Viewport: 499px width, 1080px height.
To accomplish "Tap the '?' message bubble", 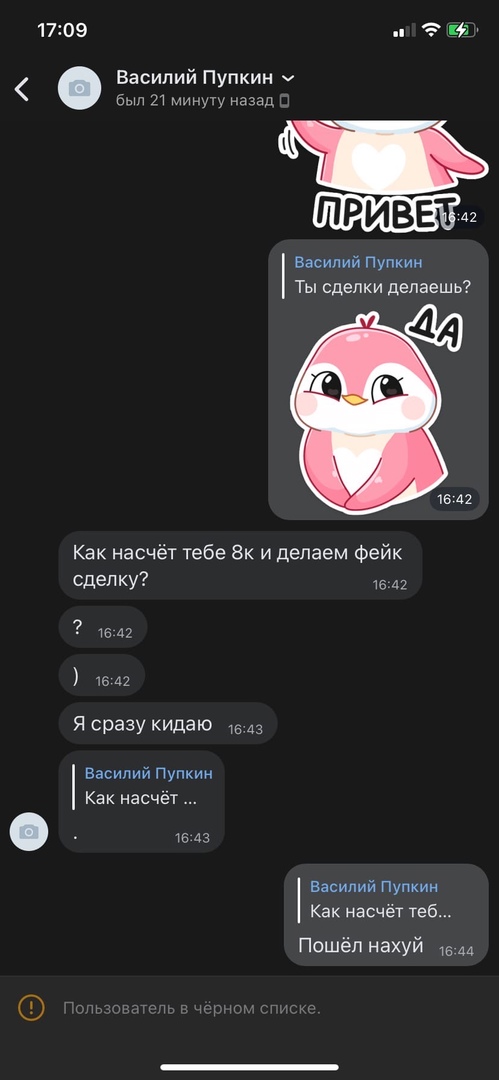I will [x=103, y=627].
